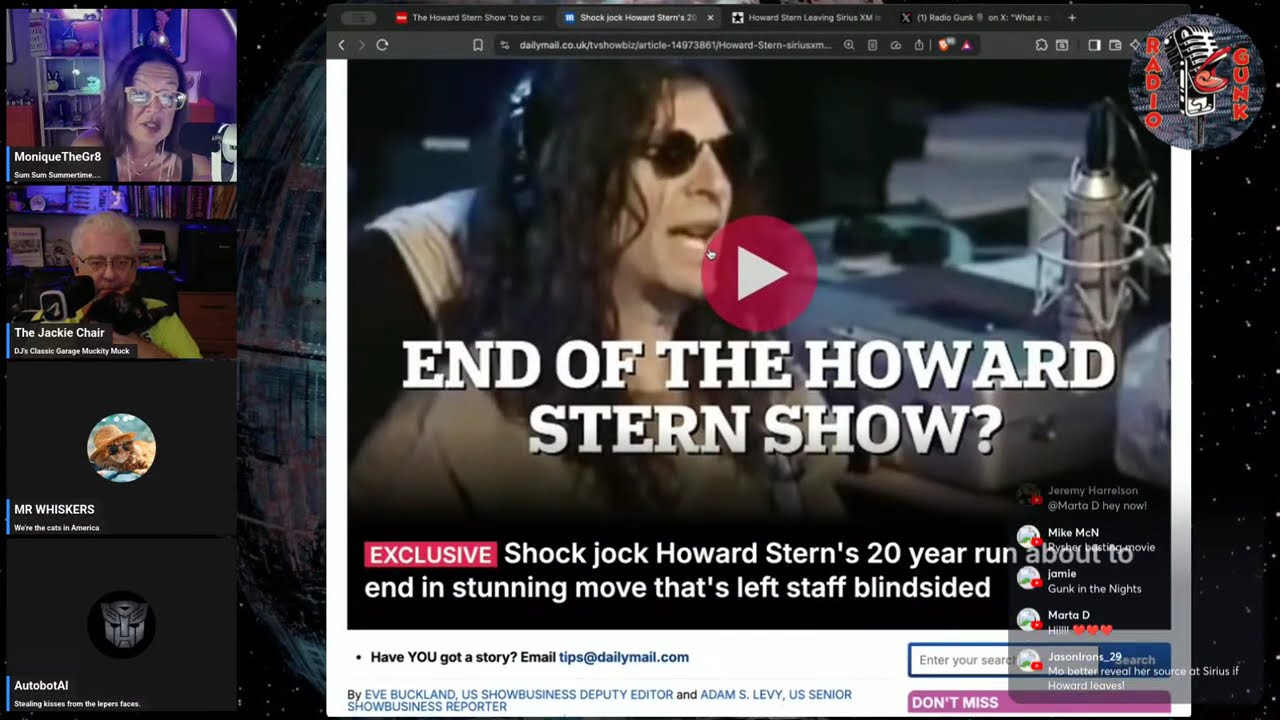The width and height of the screenshot is (1280, 720).
Task: Click the EXCLUSIVE red label
Action: point(430,555)
